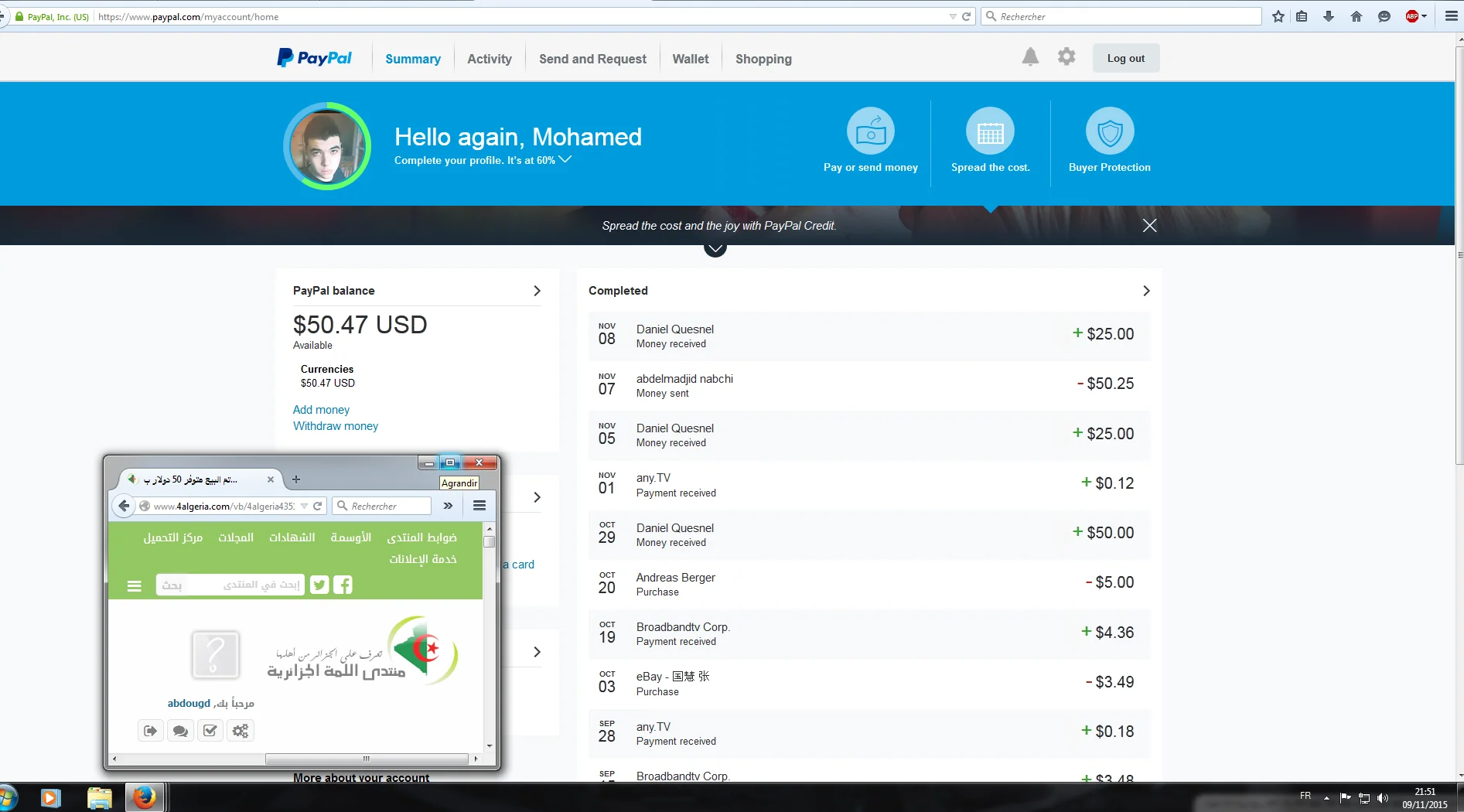Click the Pay or send money icon
This screenshot has height=812, width=1464.
point(871,131)
